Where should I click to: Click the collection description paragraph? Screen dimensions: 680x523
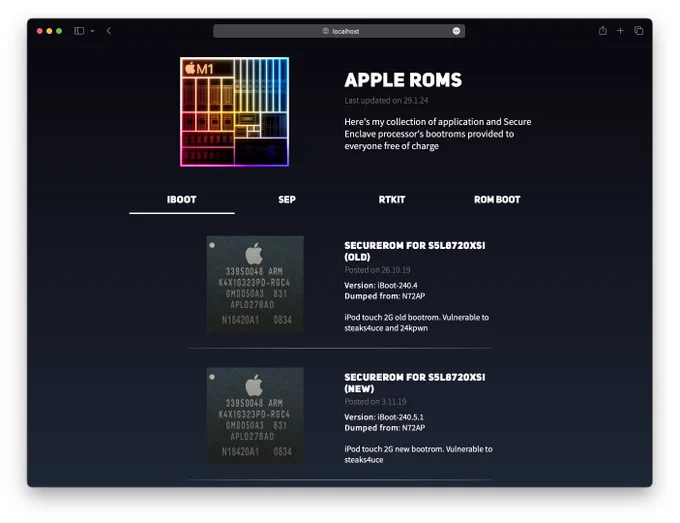click(438, 134)
